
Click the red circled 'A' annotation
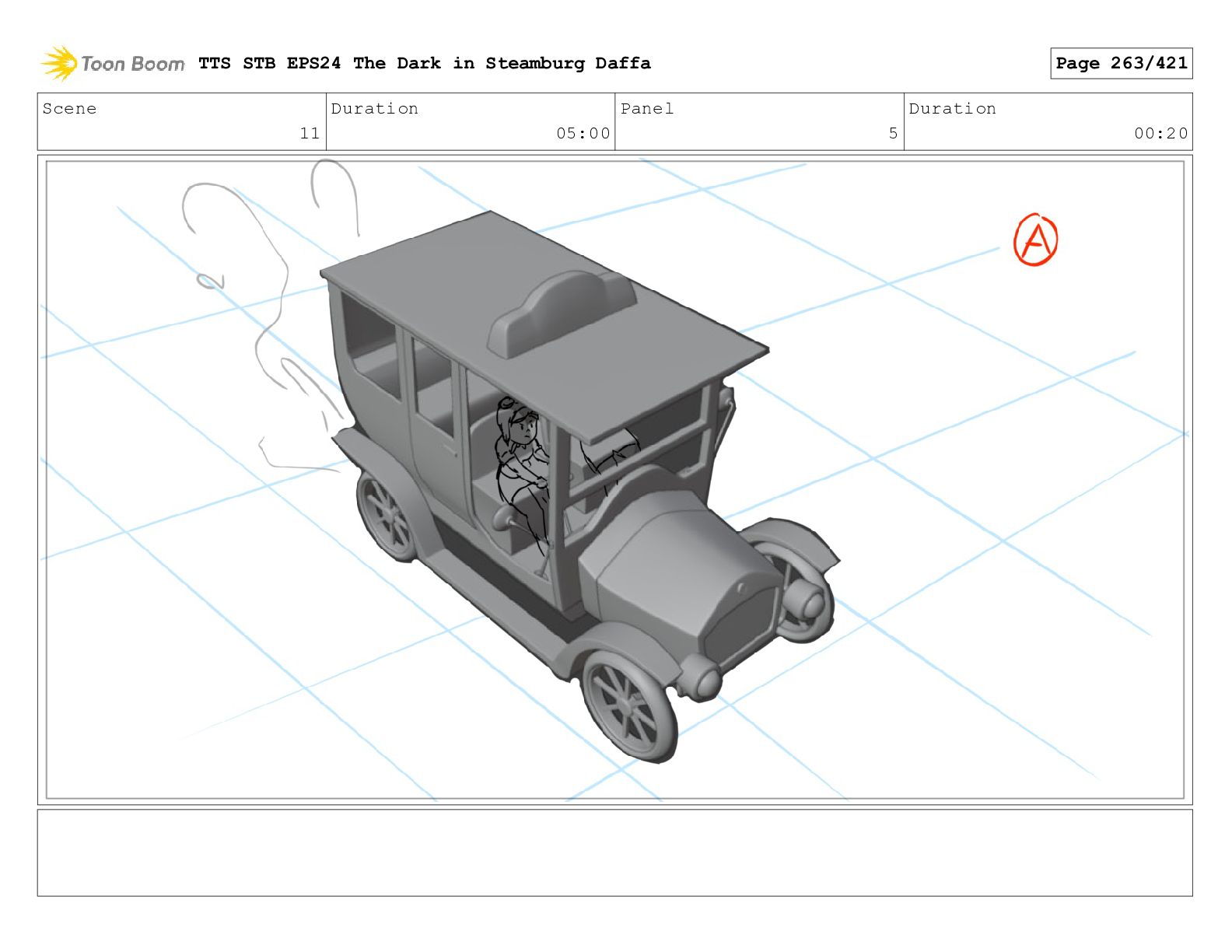point(1036,240)
